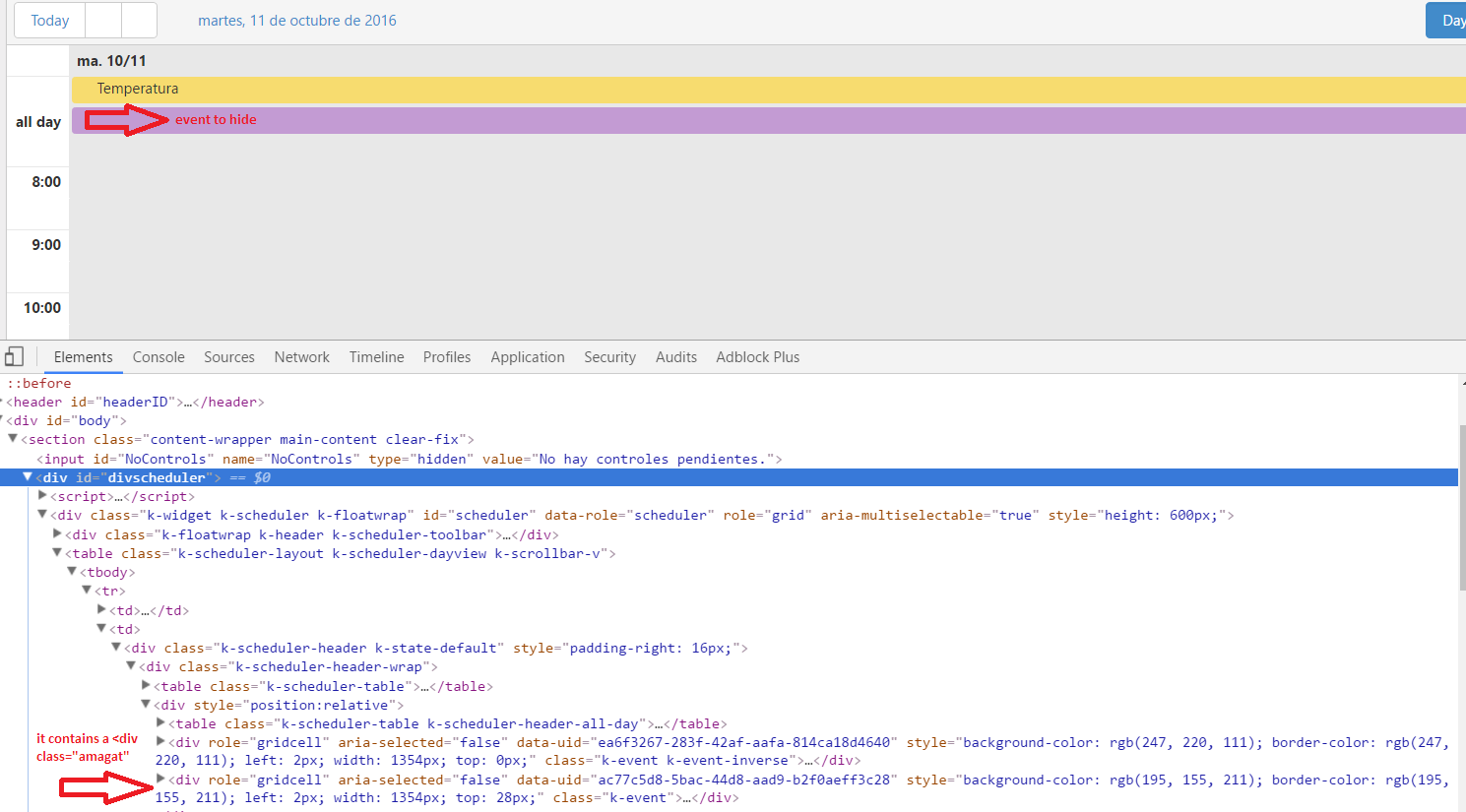Click the Today button in the scheduler

click(50, 21)
